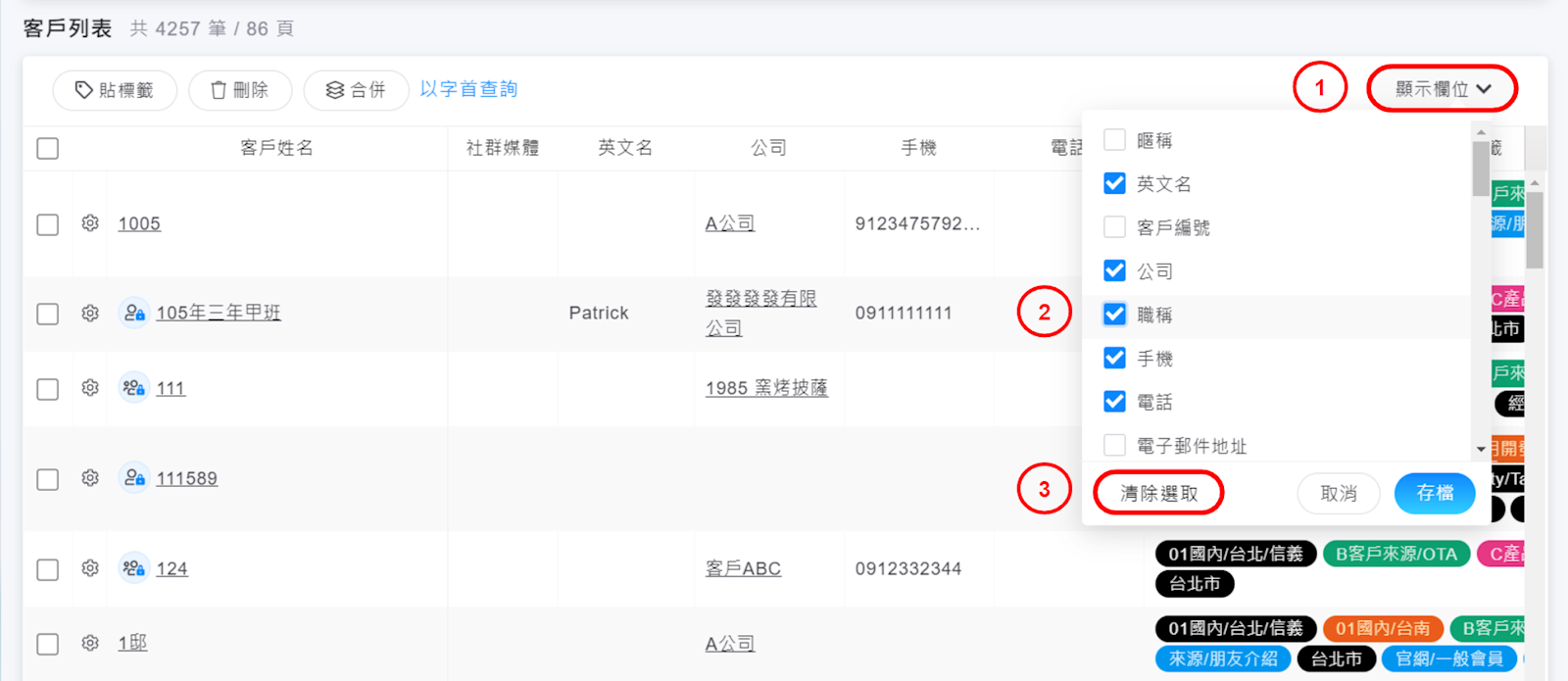Click the tag icon in 貼標籤 button
Viewport: 1568px width, 681px height.
click(x=84, y=90)
